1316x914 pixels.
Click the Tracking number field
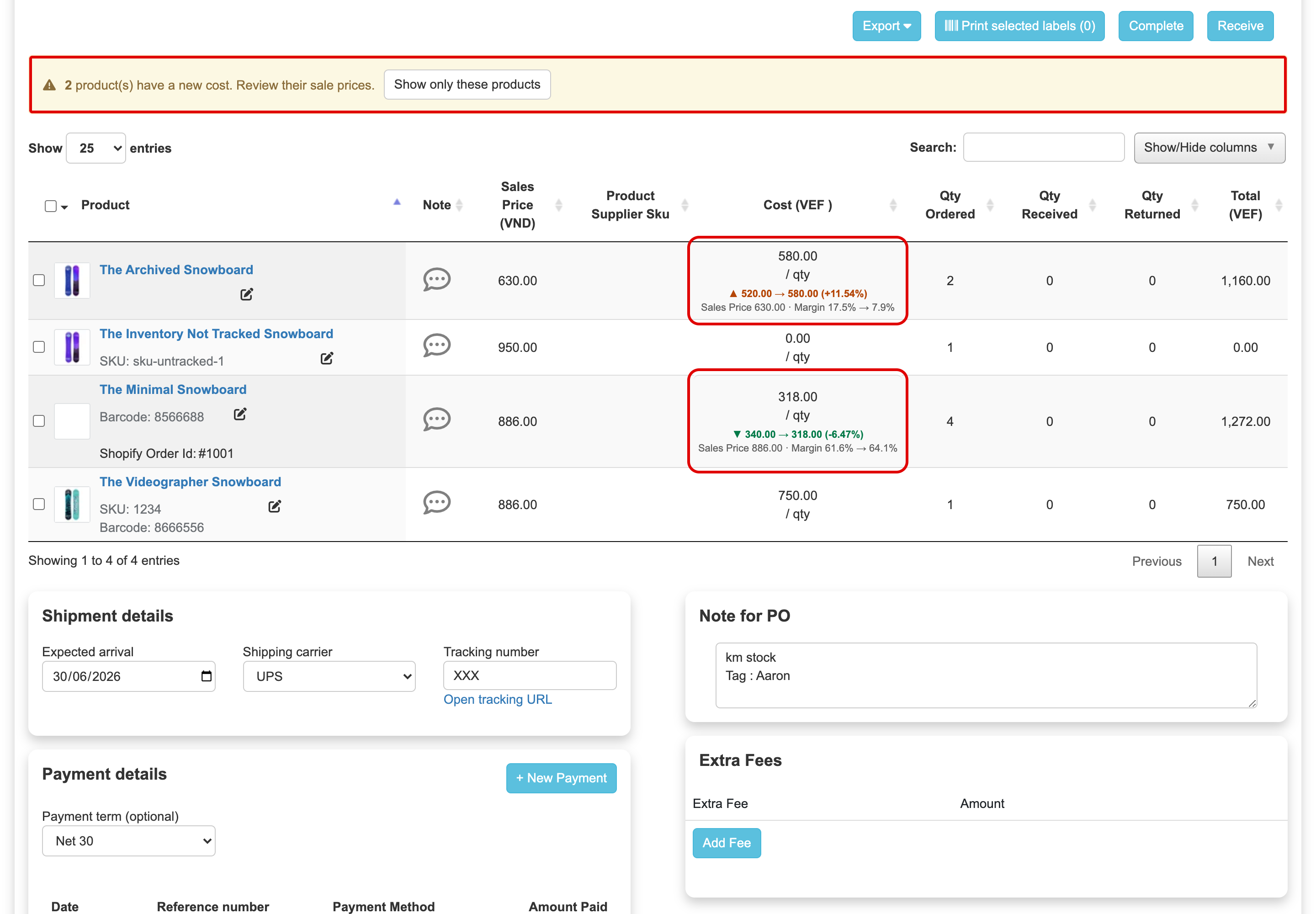click(530, 676)
